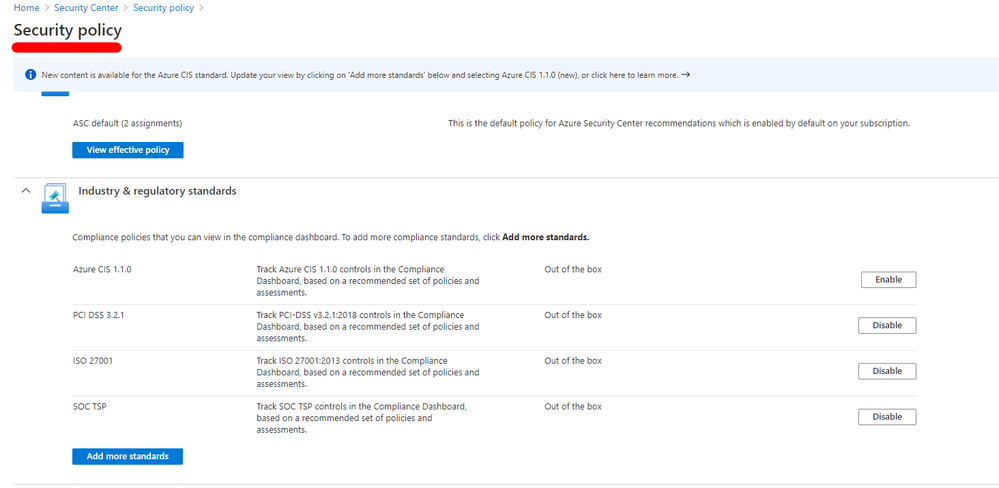Click Out of the box in SOC TSP row

click(573, 407)
